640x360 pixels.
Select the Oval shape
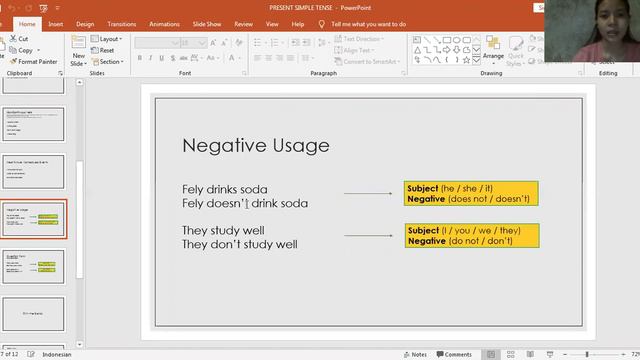456,40
